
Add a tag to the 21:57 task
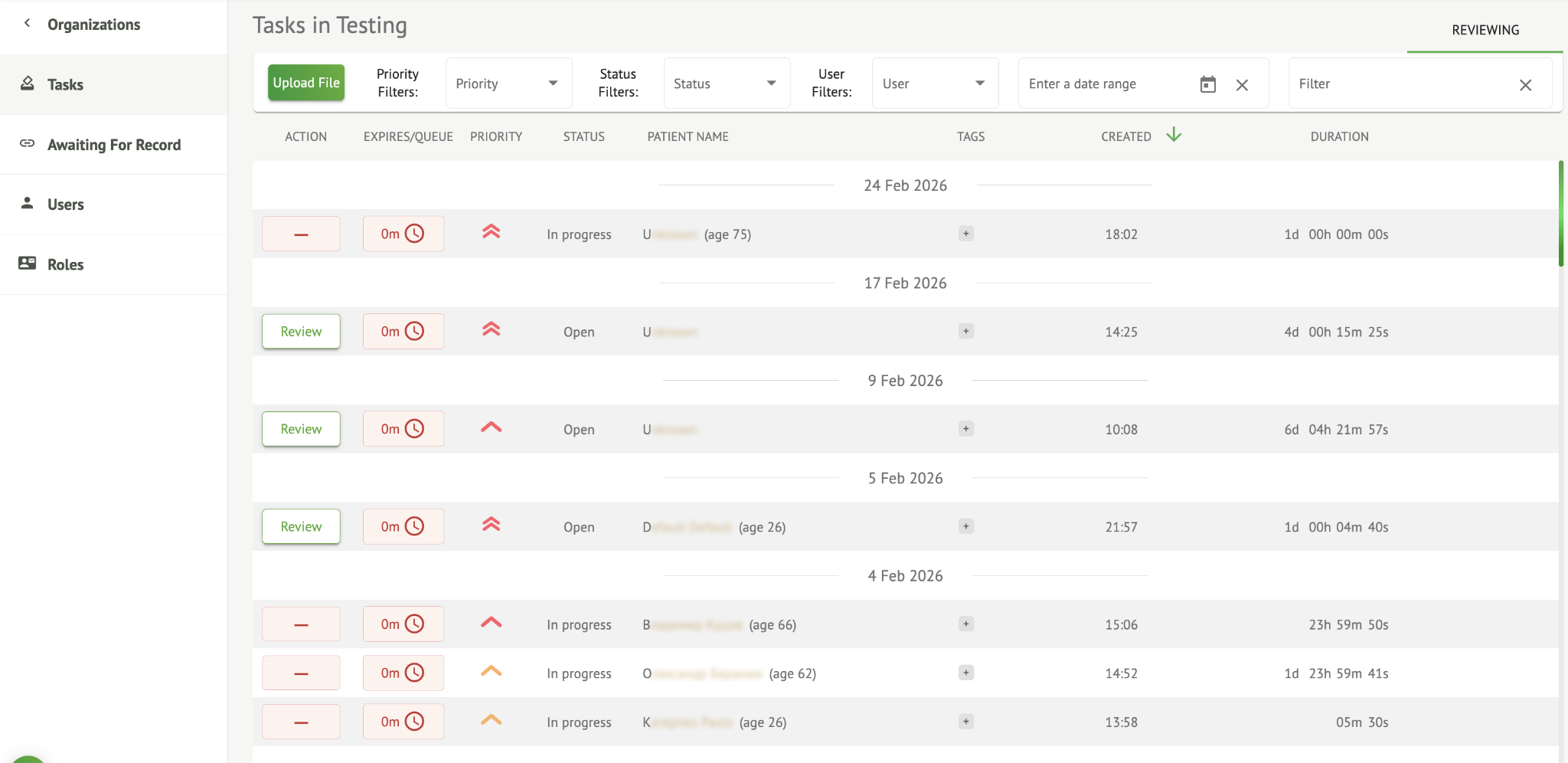pos(966,526)
